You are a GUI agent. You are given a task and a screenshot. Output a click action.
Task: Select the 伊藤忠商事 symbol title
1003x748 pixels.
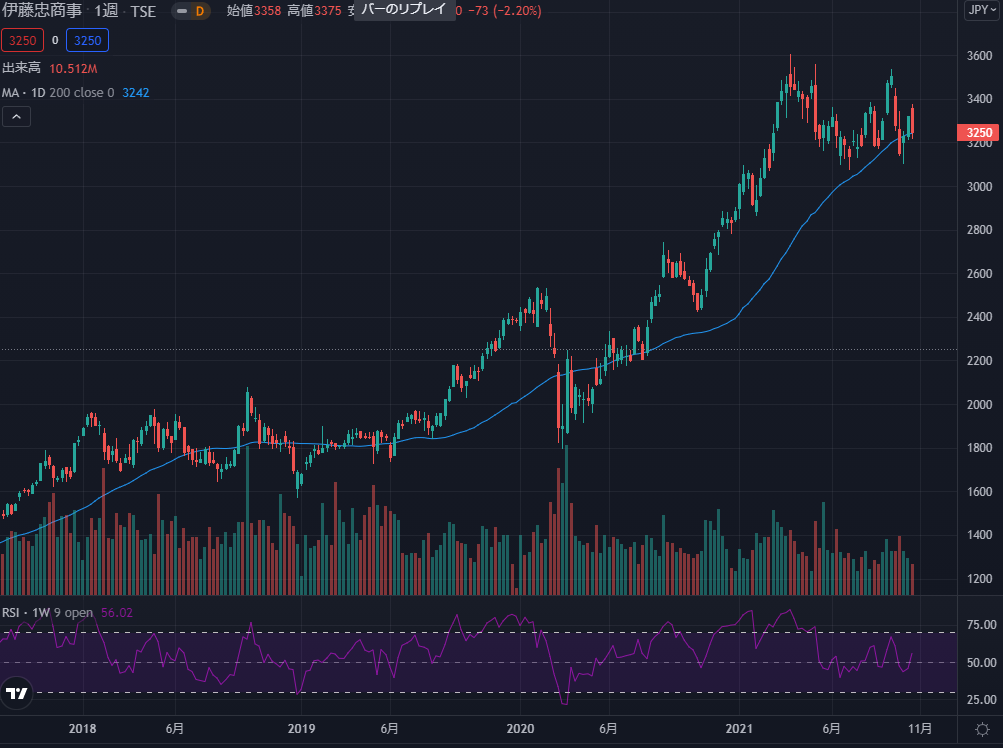pos(41,11)
